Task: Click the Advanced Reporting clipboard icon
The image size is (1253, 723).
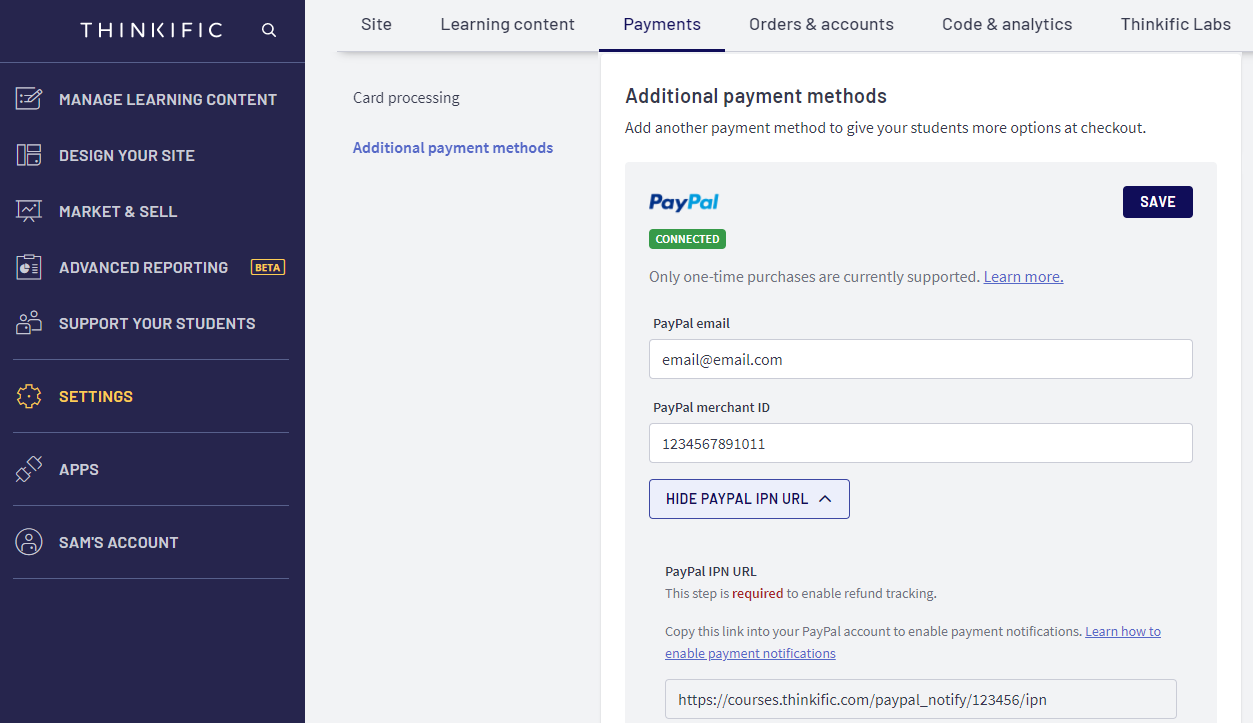Action: 29,267
